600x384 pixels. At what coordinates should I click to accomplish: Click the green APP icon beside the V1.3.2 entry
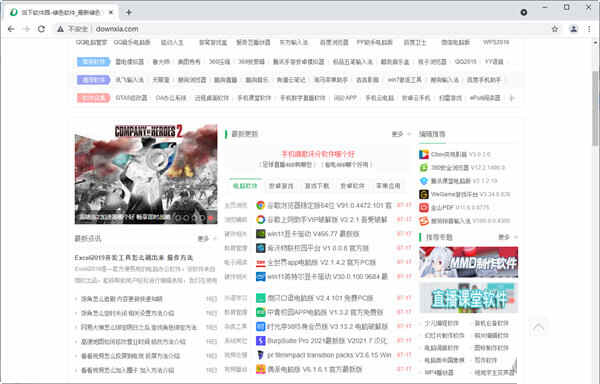[x=261, y=312]
